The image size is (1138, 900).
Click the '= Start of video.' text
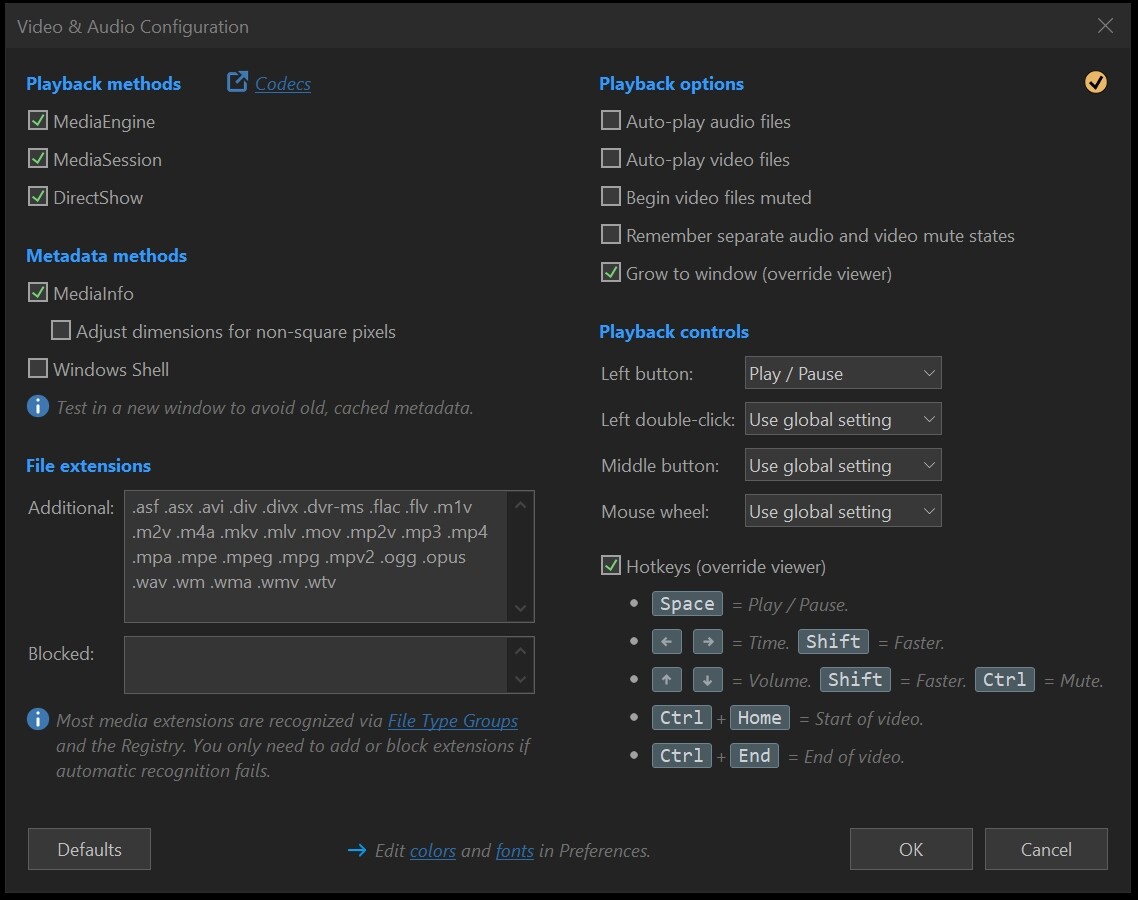click(861, 719)
